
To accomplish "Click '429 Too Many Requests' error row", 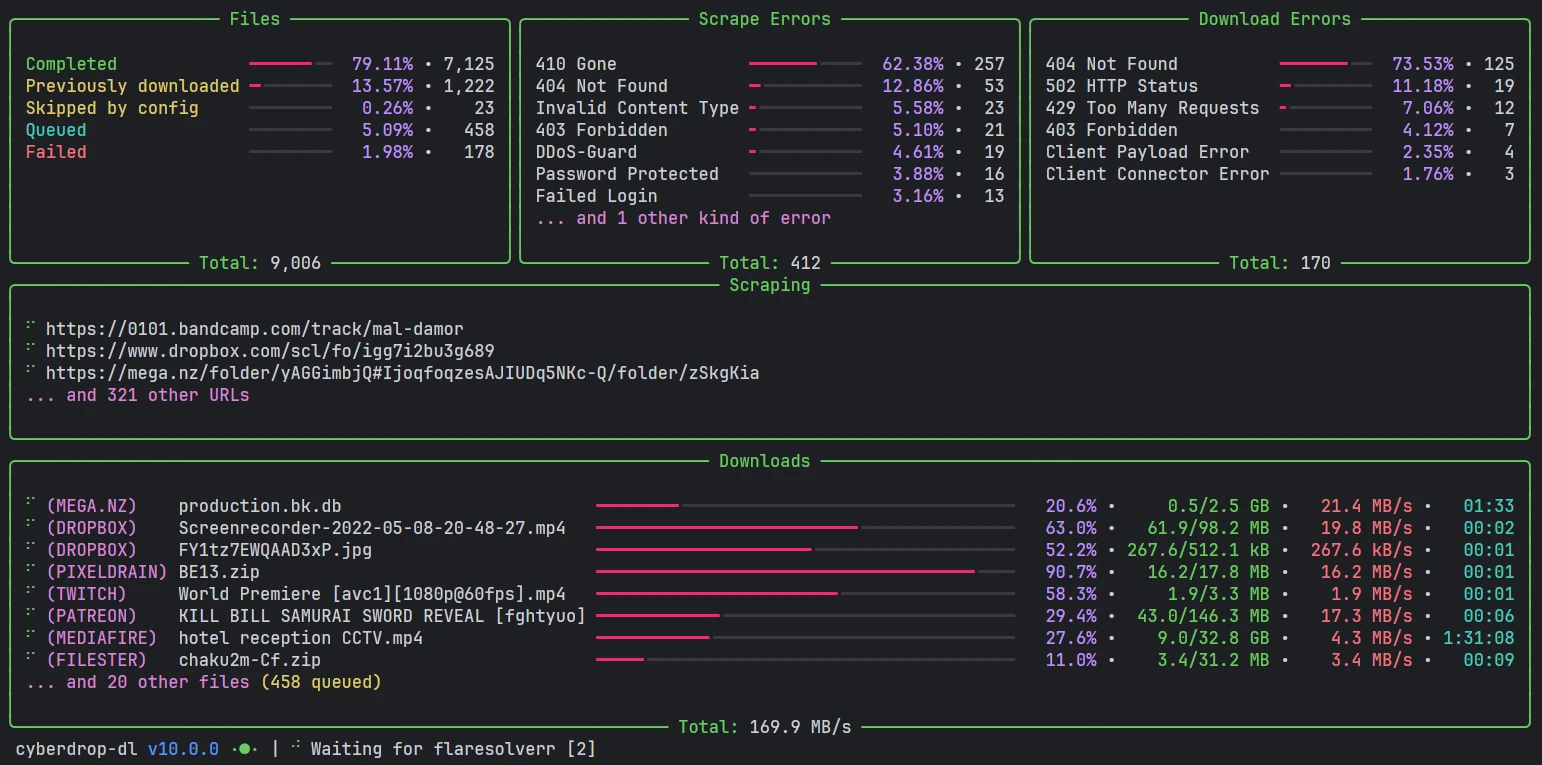I will click(1280, 108).
